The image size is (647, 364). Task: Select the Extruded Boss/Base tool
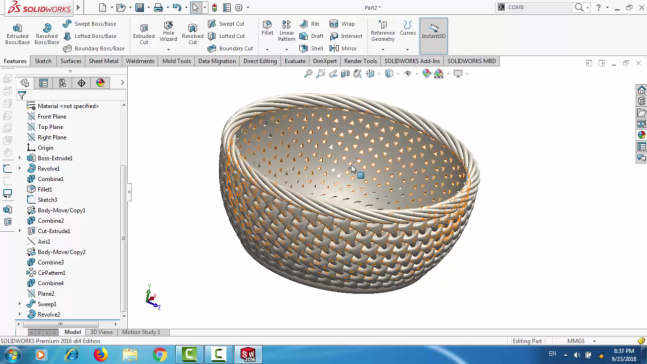[17, 33]
